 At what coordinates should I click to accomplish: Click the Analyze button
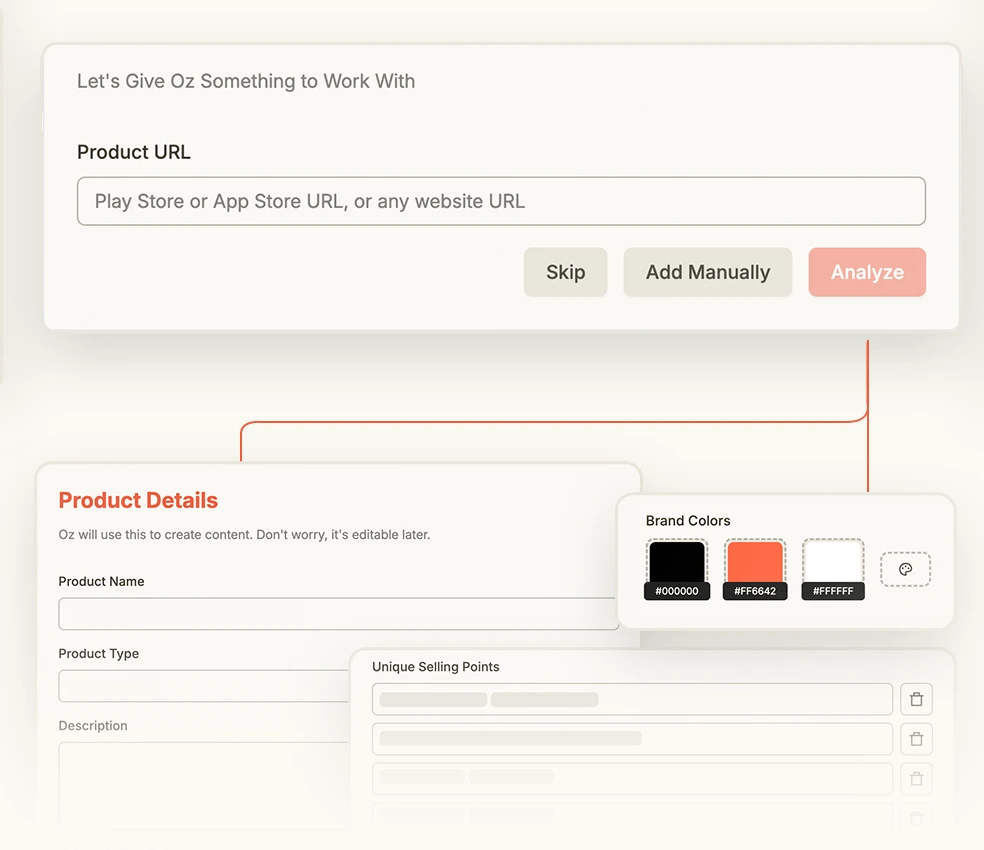(867, 272)
